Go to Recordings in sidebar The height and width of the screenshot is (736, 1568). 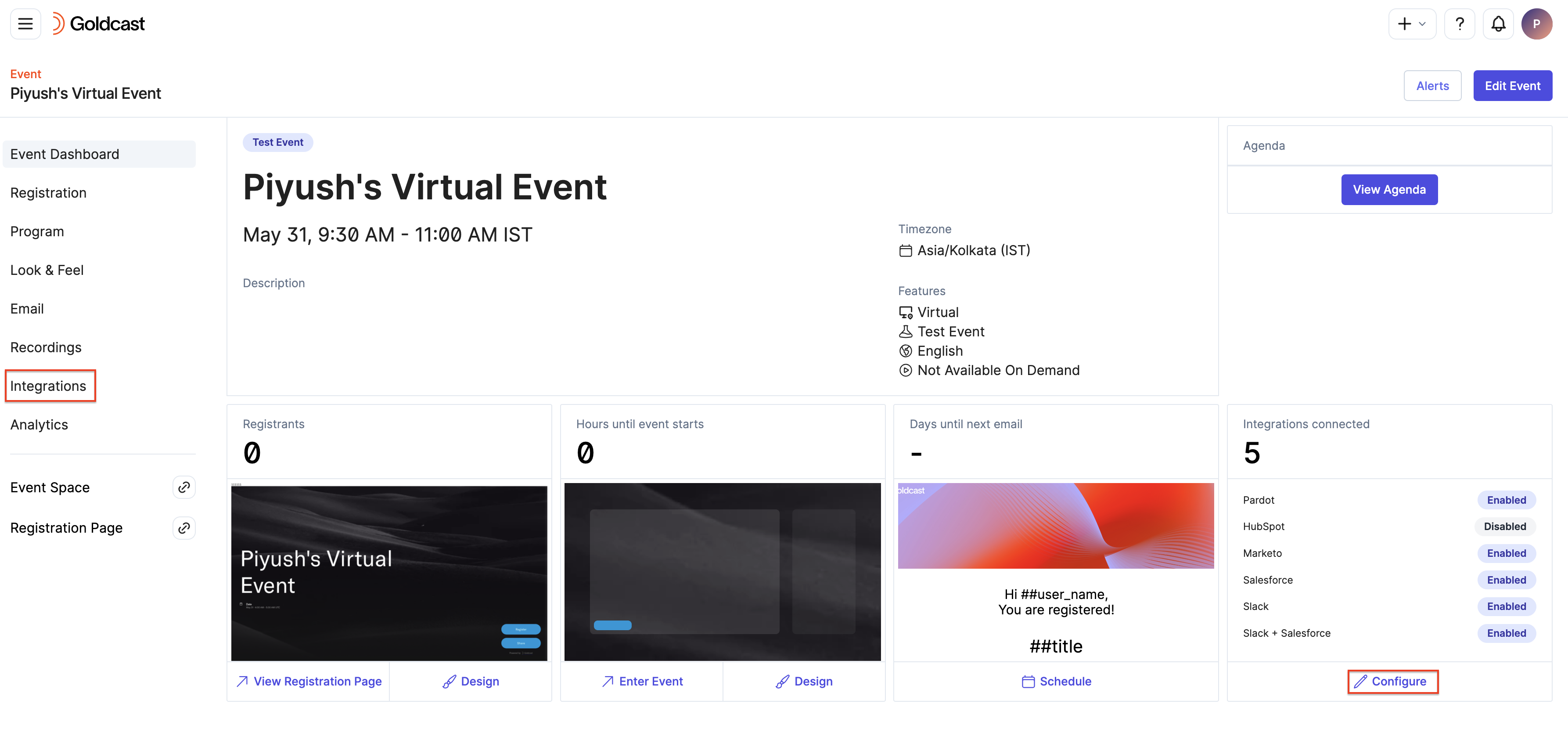[x=46, y=348]
